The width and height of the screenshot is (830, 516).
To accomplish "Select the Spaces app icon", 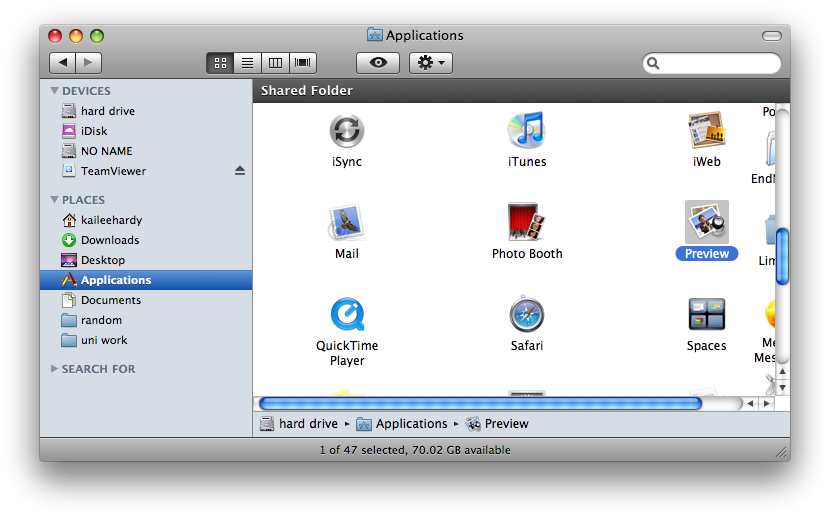I will point(707,314).
